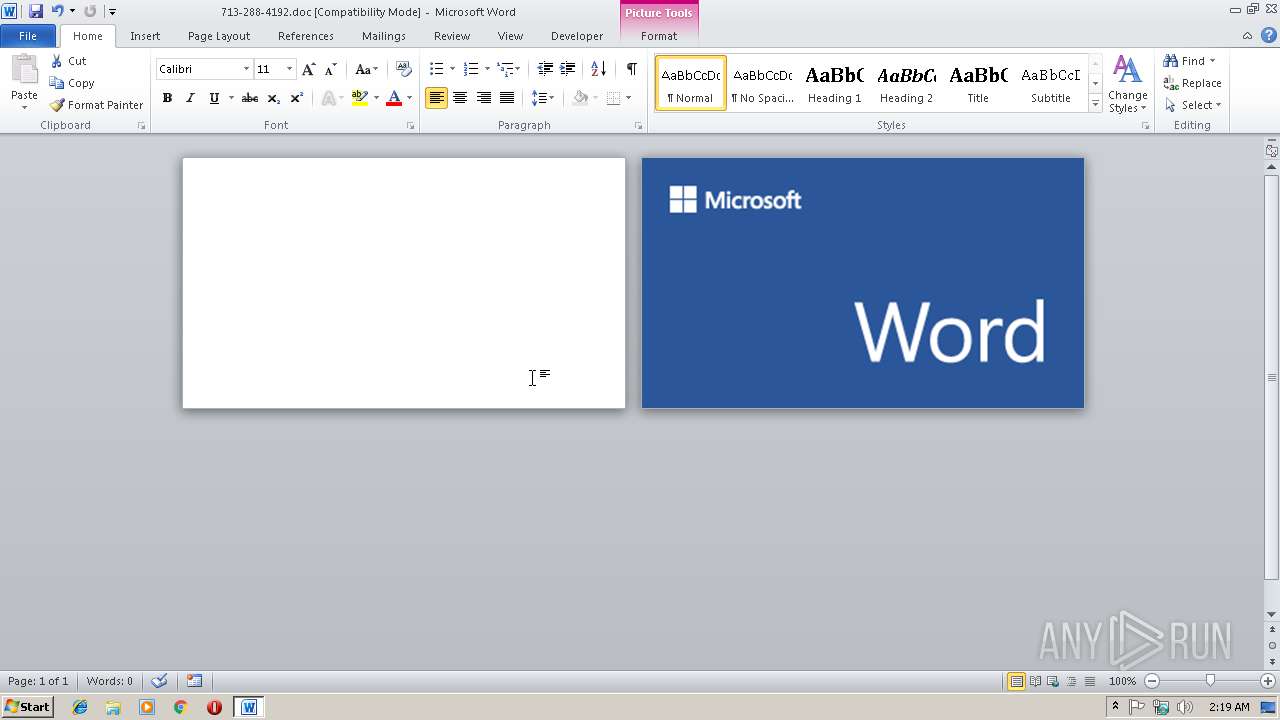The width and height of the screenshot is (1280, 720).
Task: Click the macro recording status icon
Action: pos(195,681)
